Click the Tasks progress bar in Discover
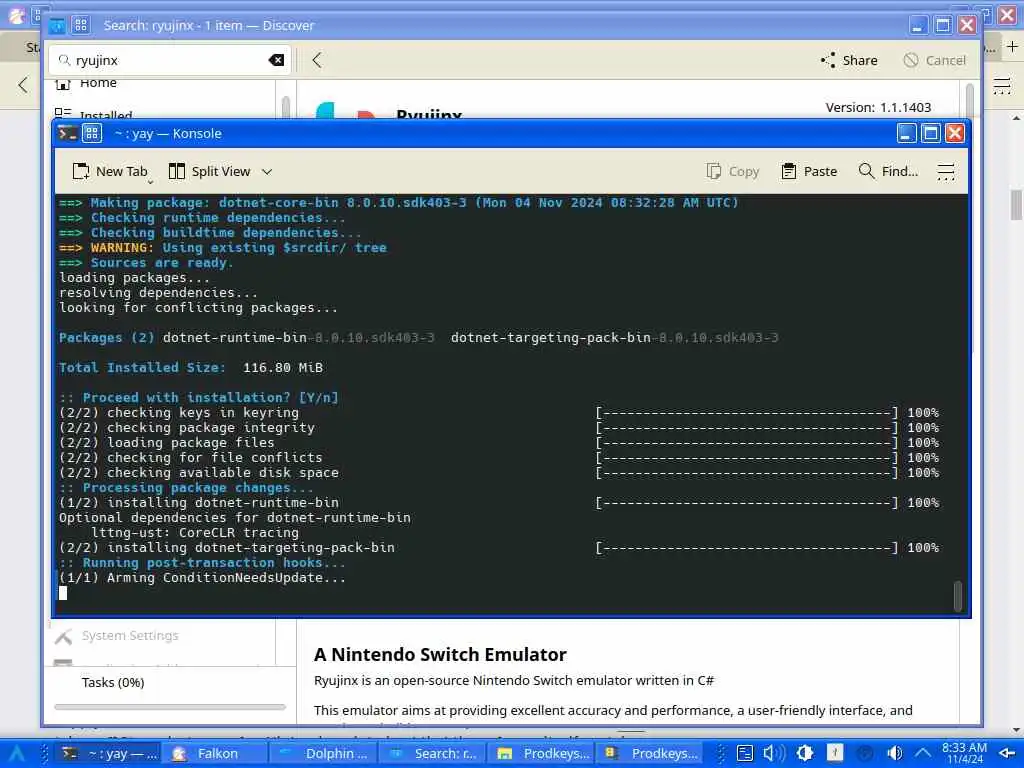Screen dimensions: 1024x768 click(x=170, y=707)
